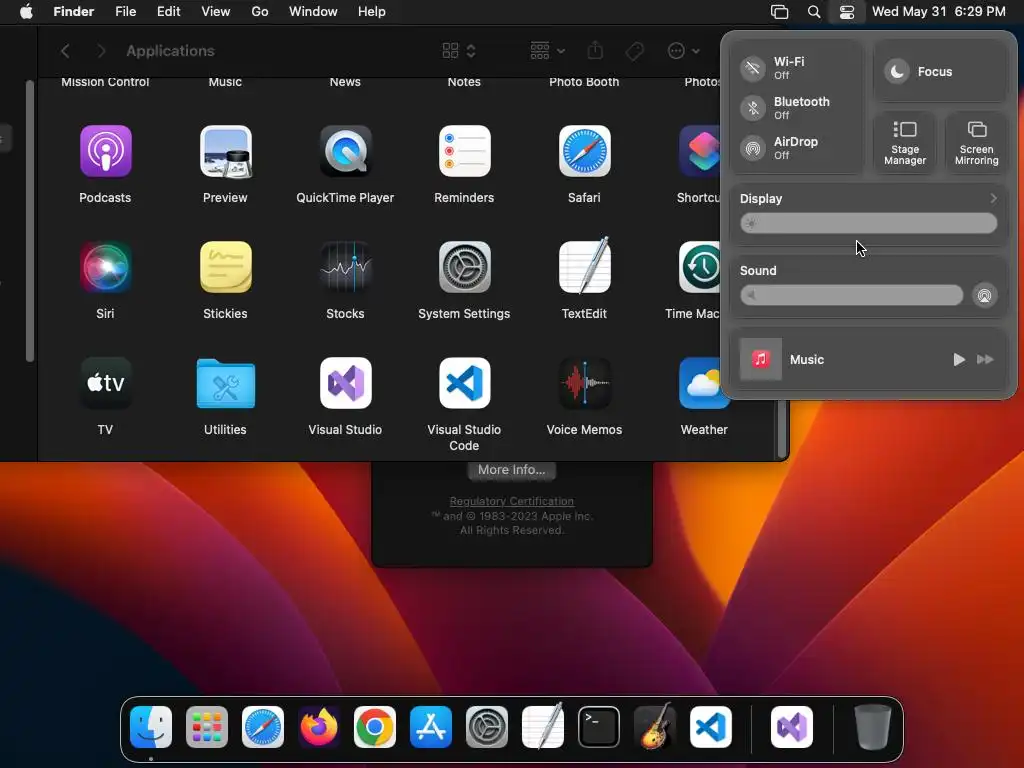Open the group-by dropdown in Finder toolbar
This screenshot has height=768, width=1024.
(x=547, y=50)
